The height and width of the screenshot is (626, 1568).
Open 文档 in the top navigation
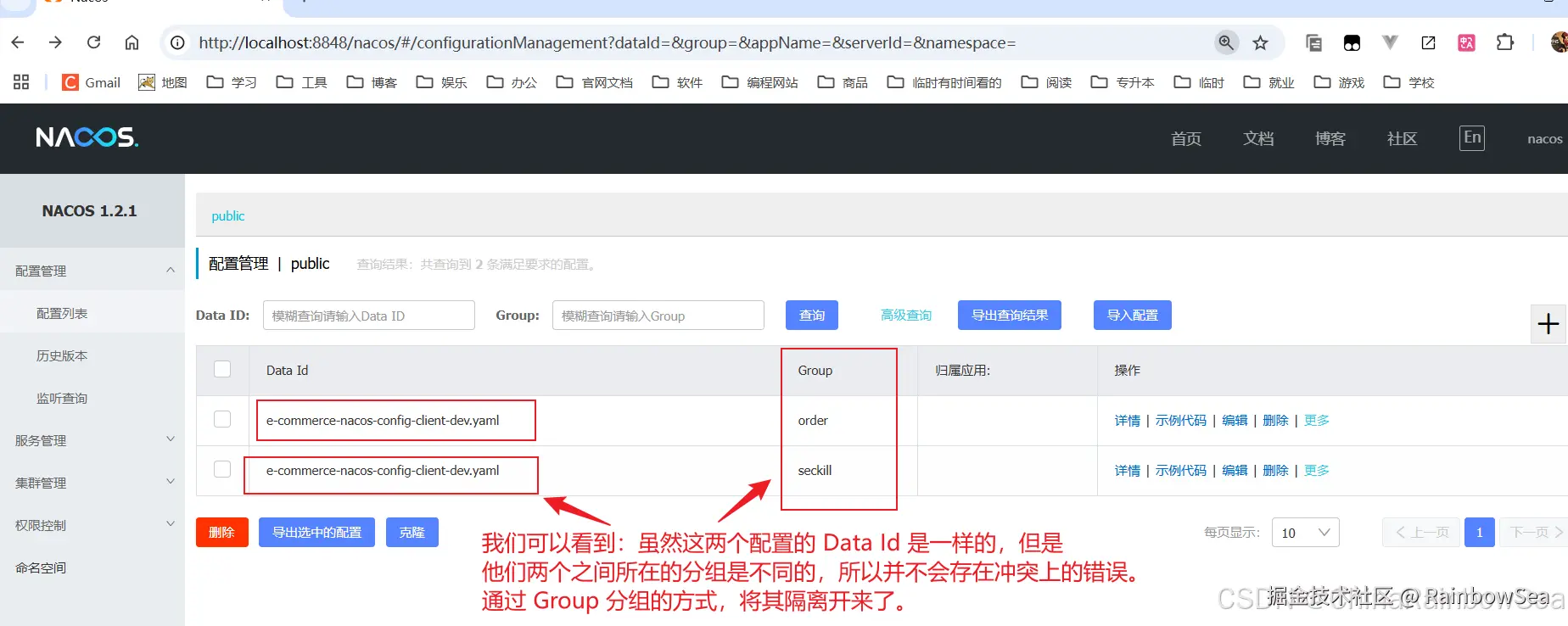(1258, 138)
